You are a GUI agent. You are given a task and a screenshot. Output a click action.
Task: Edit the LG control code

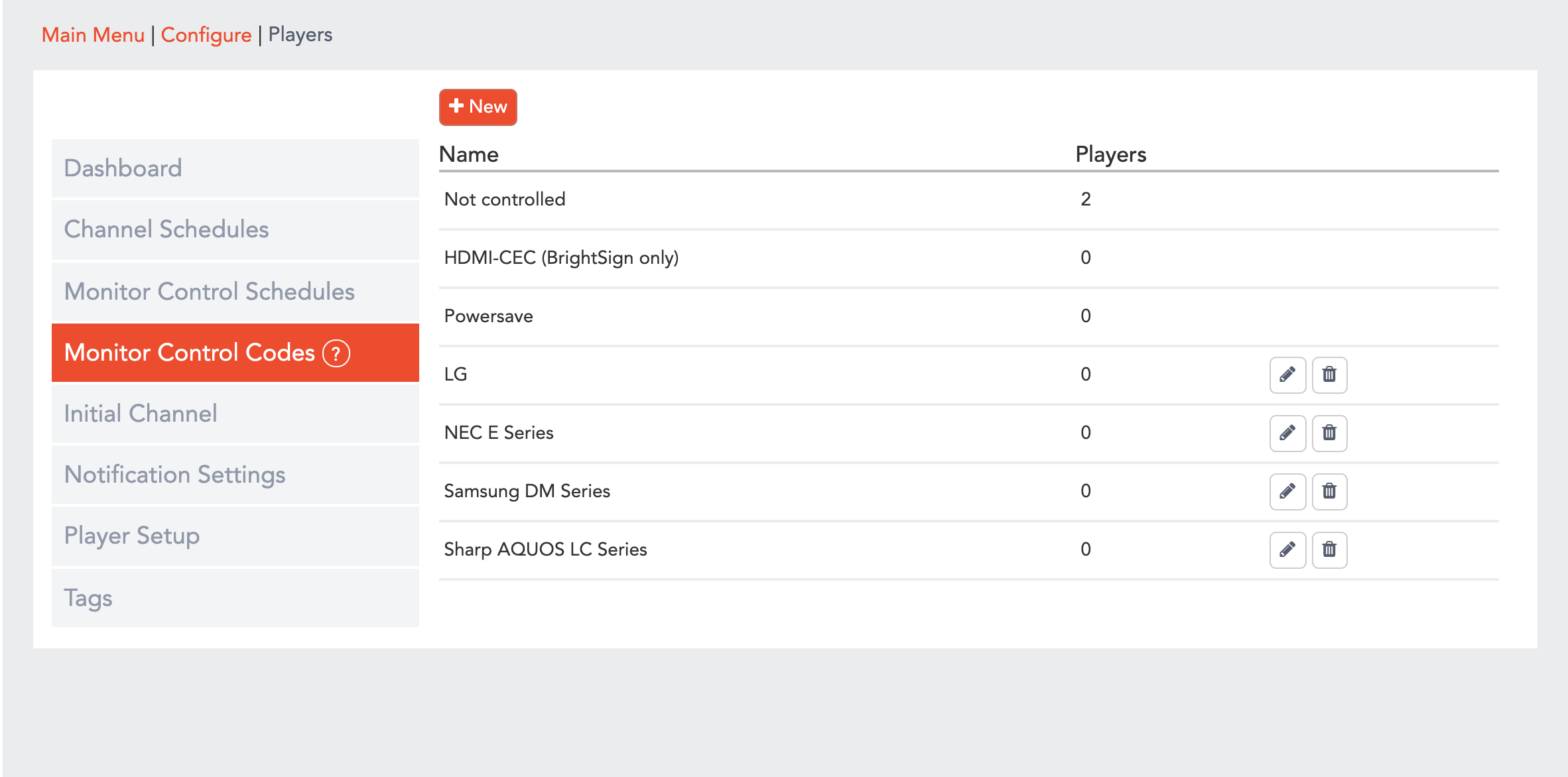[1287, 375]
